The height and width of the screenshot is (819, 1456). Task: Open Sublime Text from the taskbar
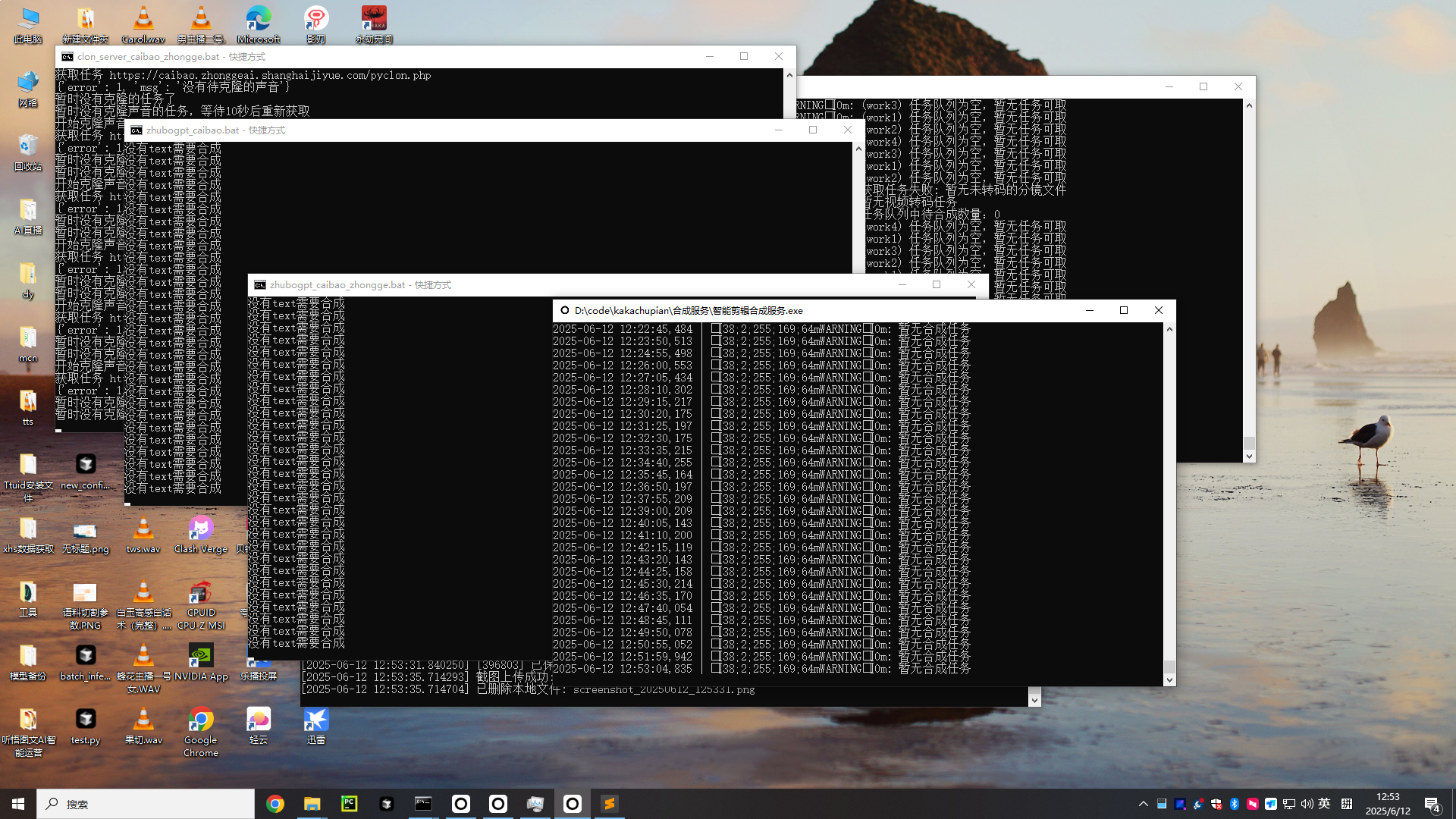[609, 804]
